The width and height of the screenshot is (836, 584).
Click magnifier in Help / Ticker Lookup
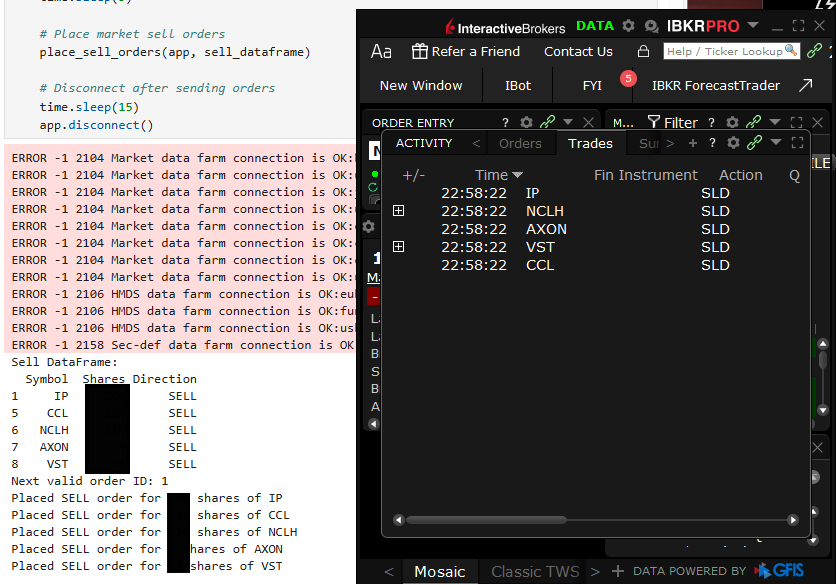point(791,51)
